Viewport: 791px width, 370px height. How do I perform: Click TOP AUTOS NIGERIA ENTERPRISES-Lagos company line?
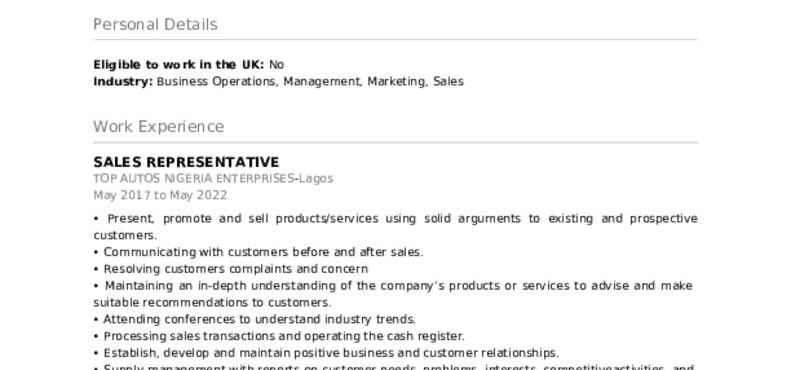pos(213,179)
